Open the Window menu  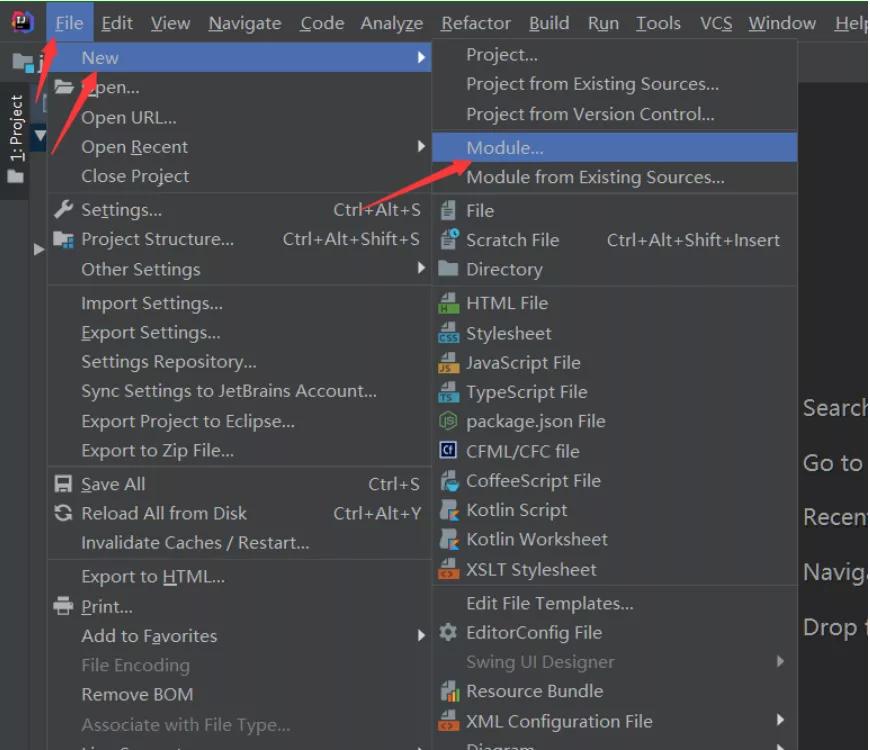(782, 23)
